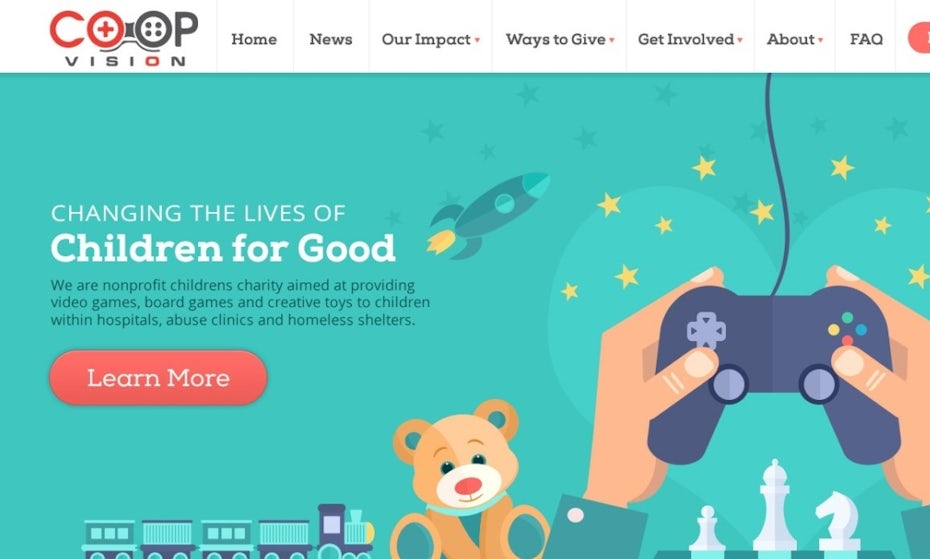Click the white chess knight piece
The width and height of the screenshot is (930, 559).
(838, 520)
